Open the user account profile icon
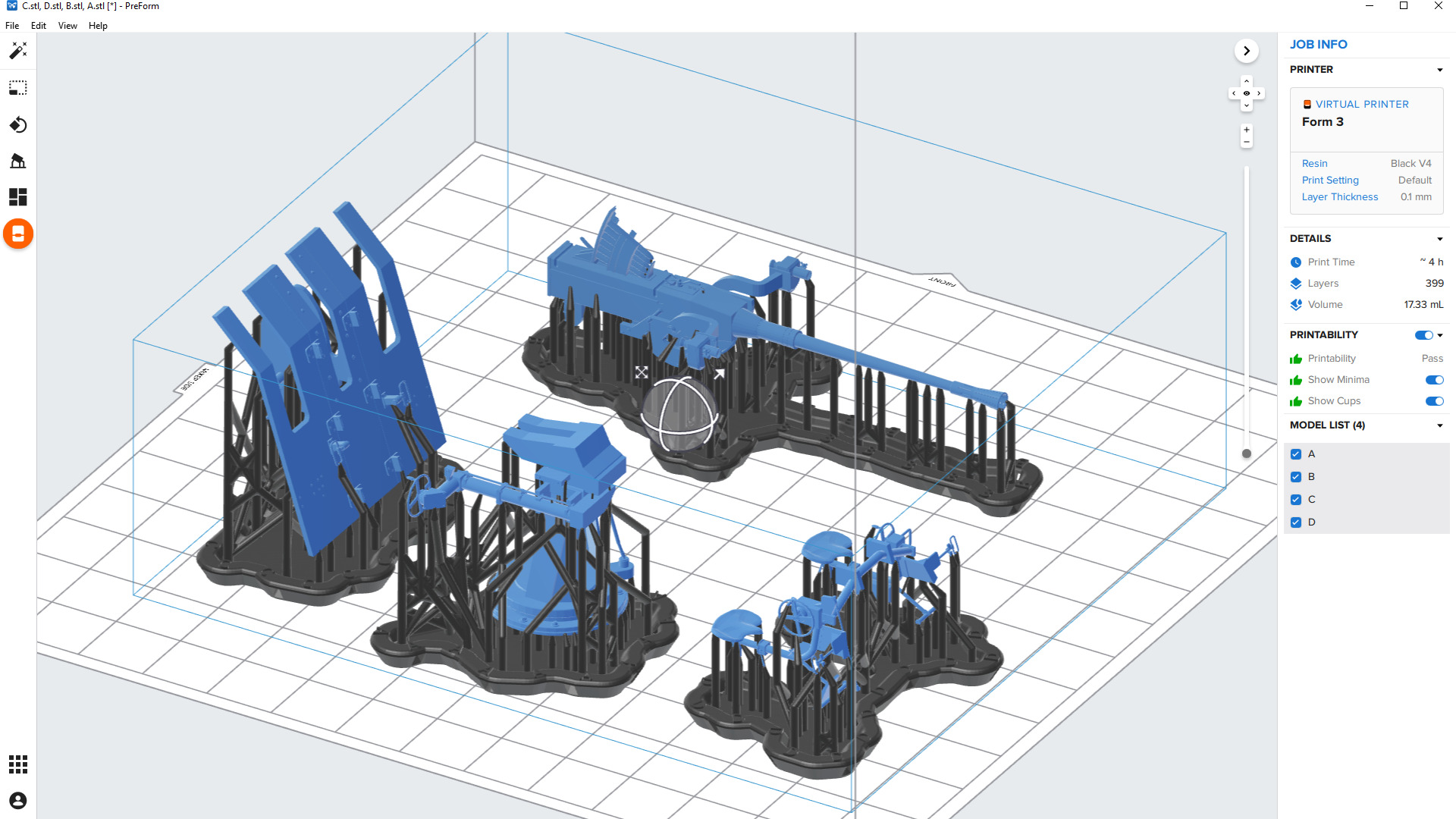Image resolution: width=1456 pixels, height=819 pixels. click(x=18, y=800)
